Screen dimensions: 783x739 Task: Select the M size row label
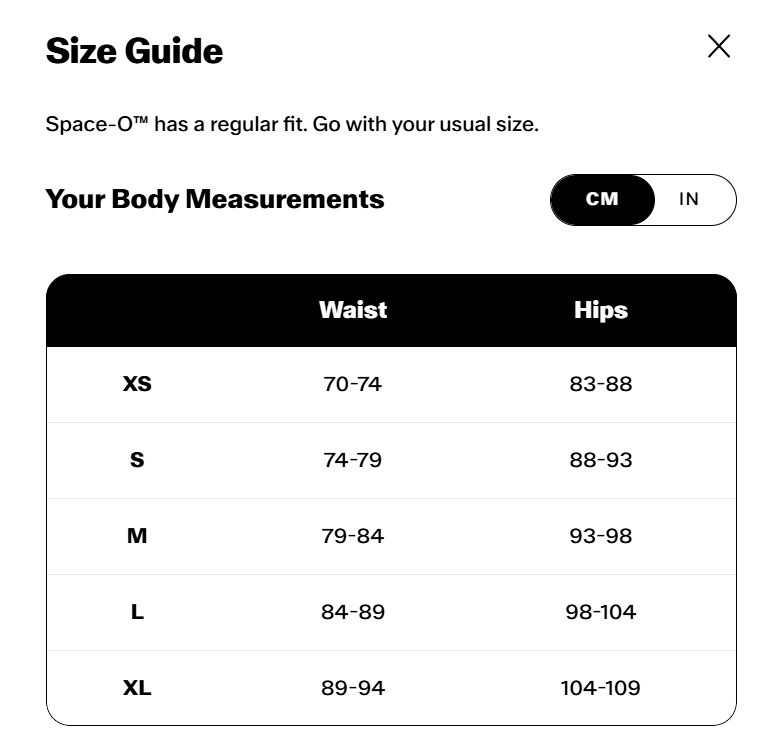[x=137, y=536]
